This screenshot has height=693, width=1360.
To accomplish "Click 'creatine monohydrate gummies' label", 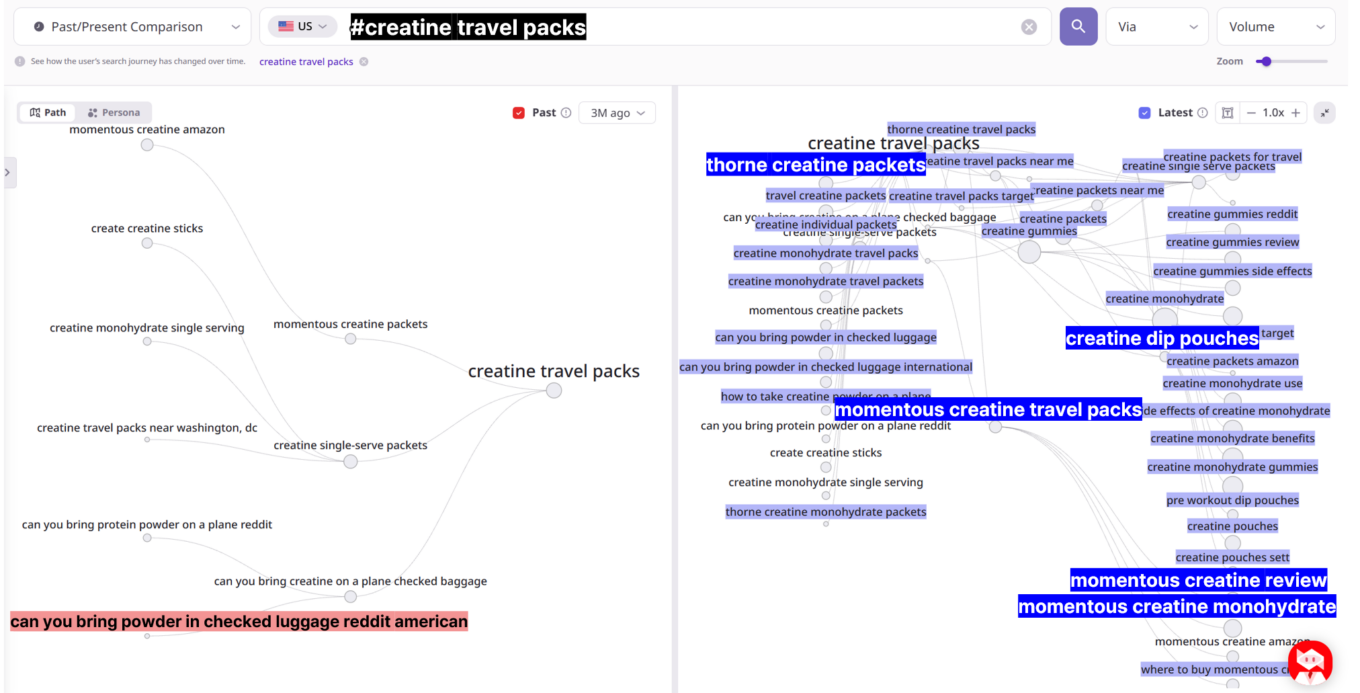I will (x=1232, y=467).
